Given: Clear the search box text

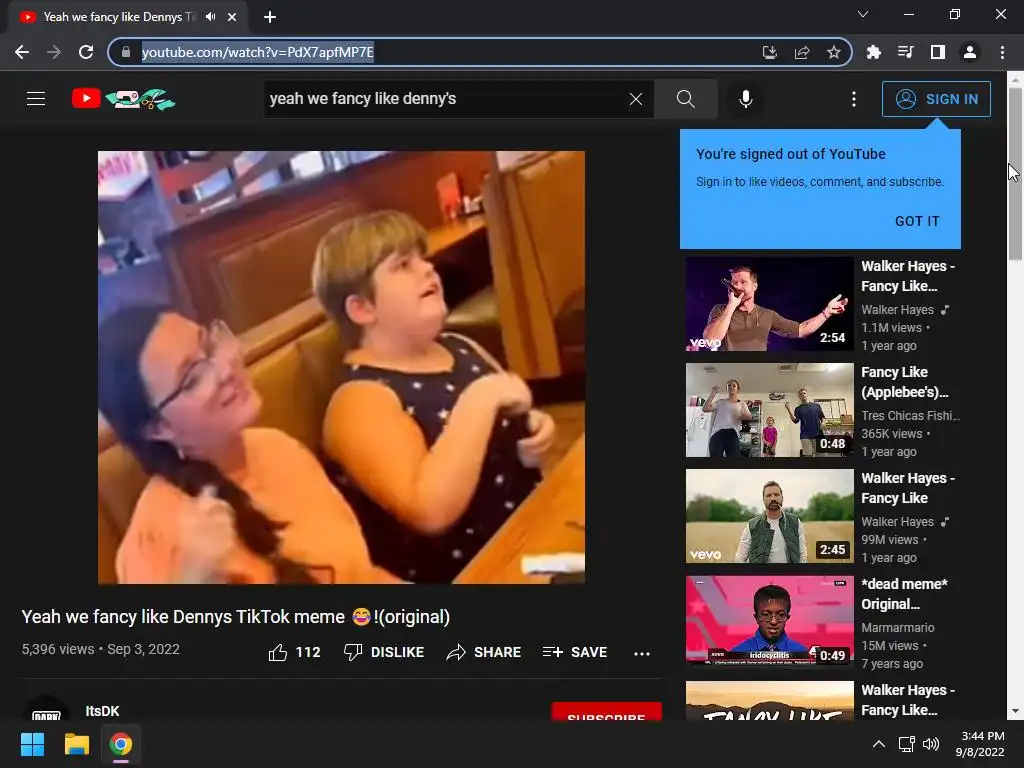Looking at the screenshot, I should tap(635, 99).
